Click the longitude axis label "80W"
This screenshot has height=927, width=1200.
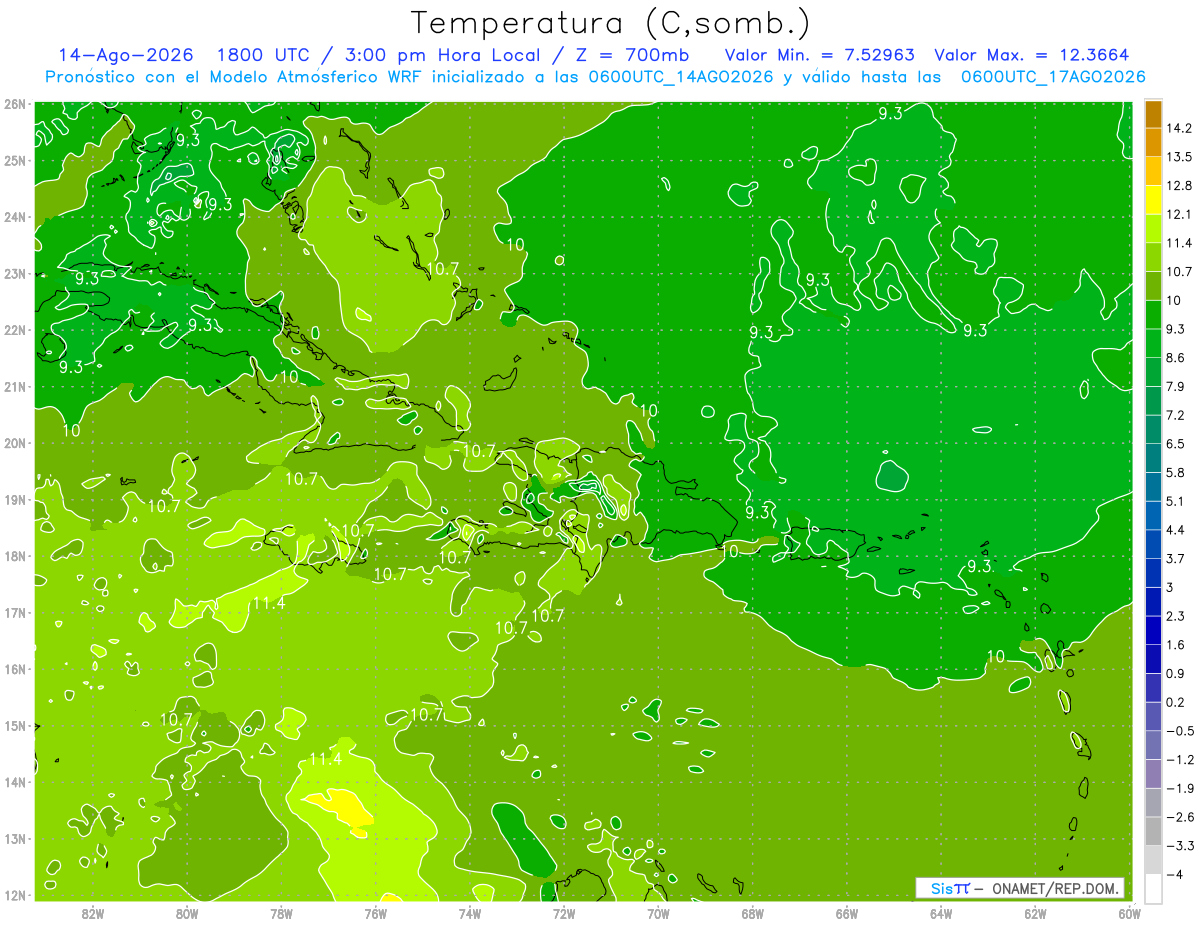pyautogui.click(x=187, y=913)
